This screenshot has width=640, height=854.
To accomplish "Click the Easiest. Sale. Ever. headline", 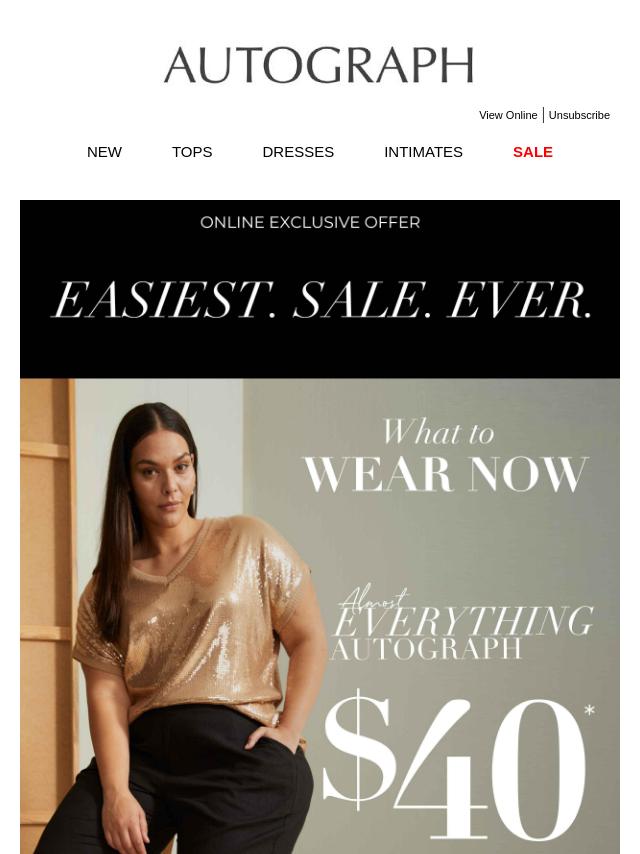I will pyautogui.click(x=321, y=300).
